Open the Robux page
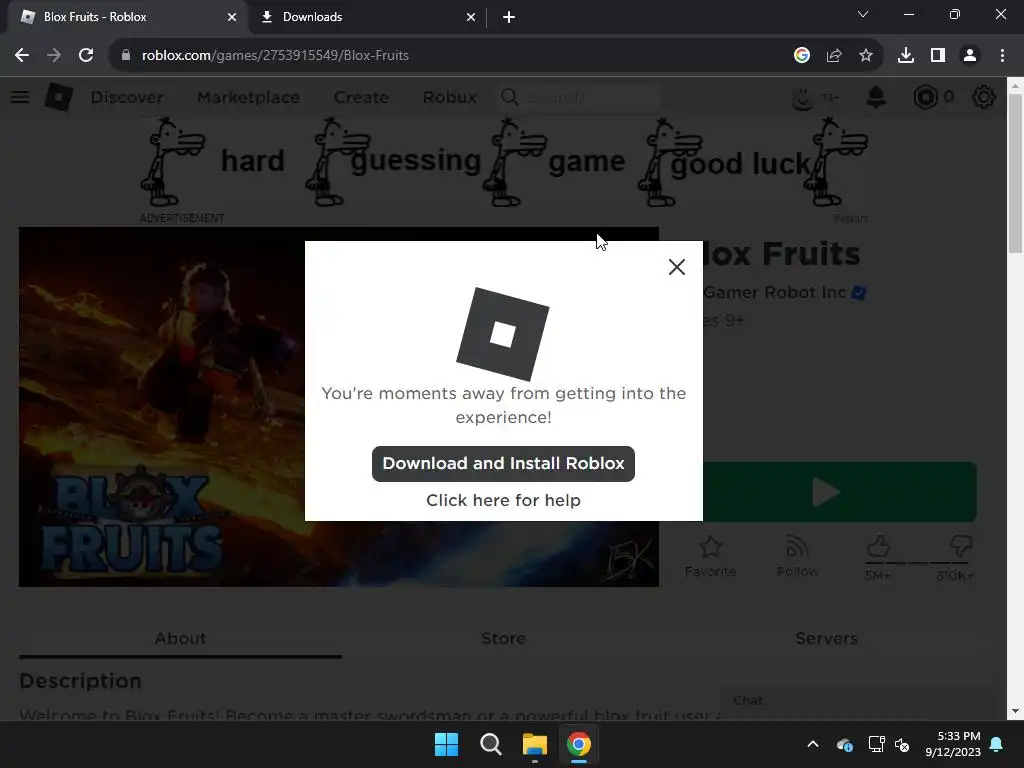This screenshot has height=768, width=1024. tap(449, 97)
